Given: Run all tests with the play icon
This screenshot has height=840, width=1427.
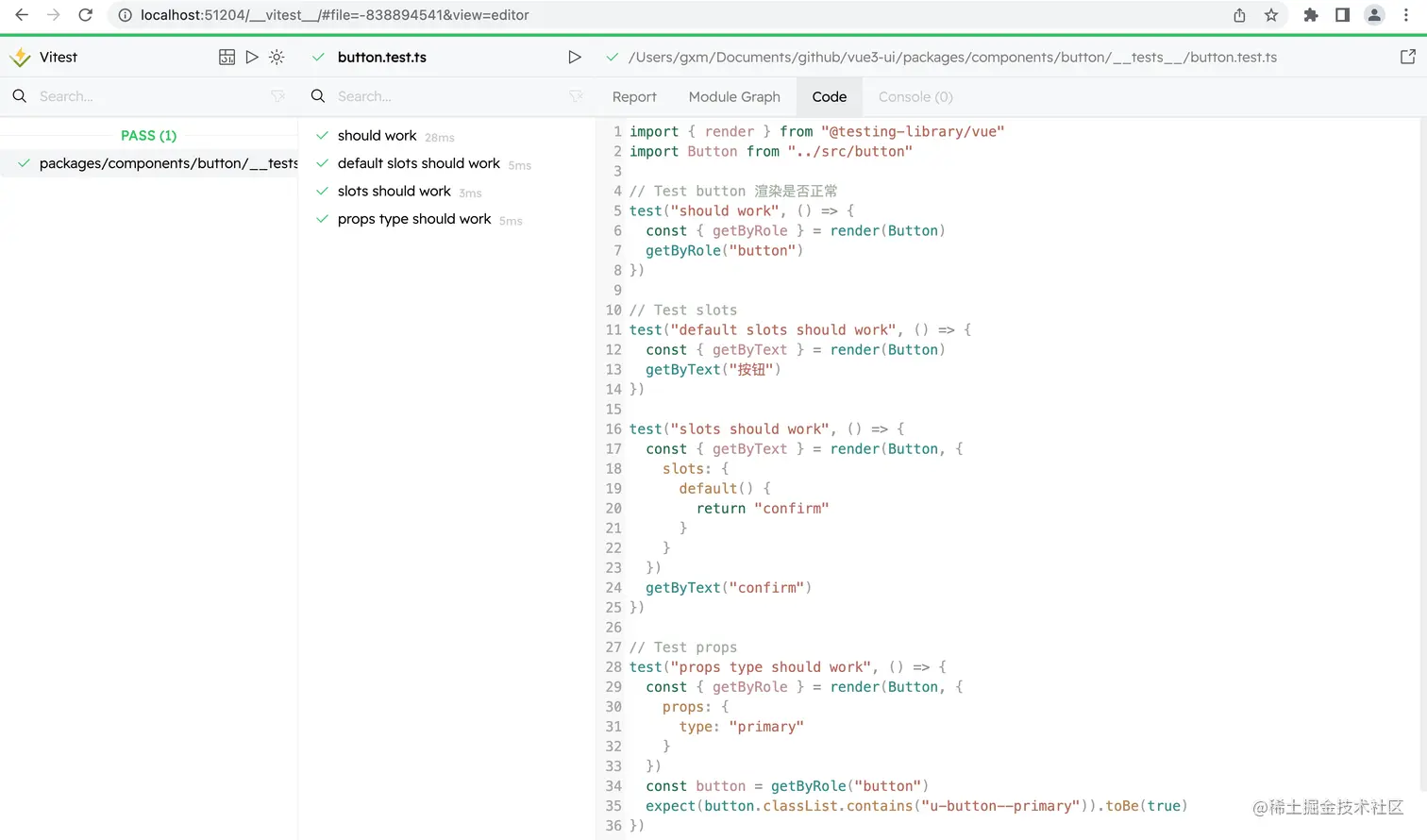Looking at the screenshot, I should pos(252,58).
